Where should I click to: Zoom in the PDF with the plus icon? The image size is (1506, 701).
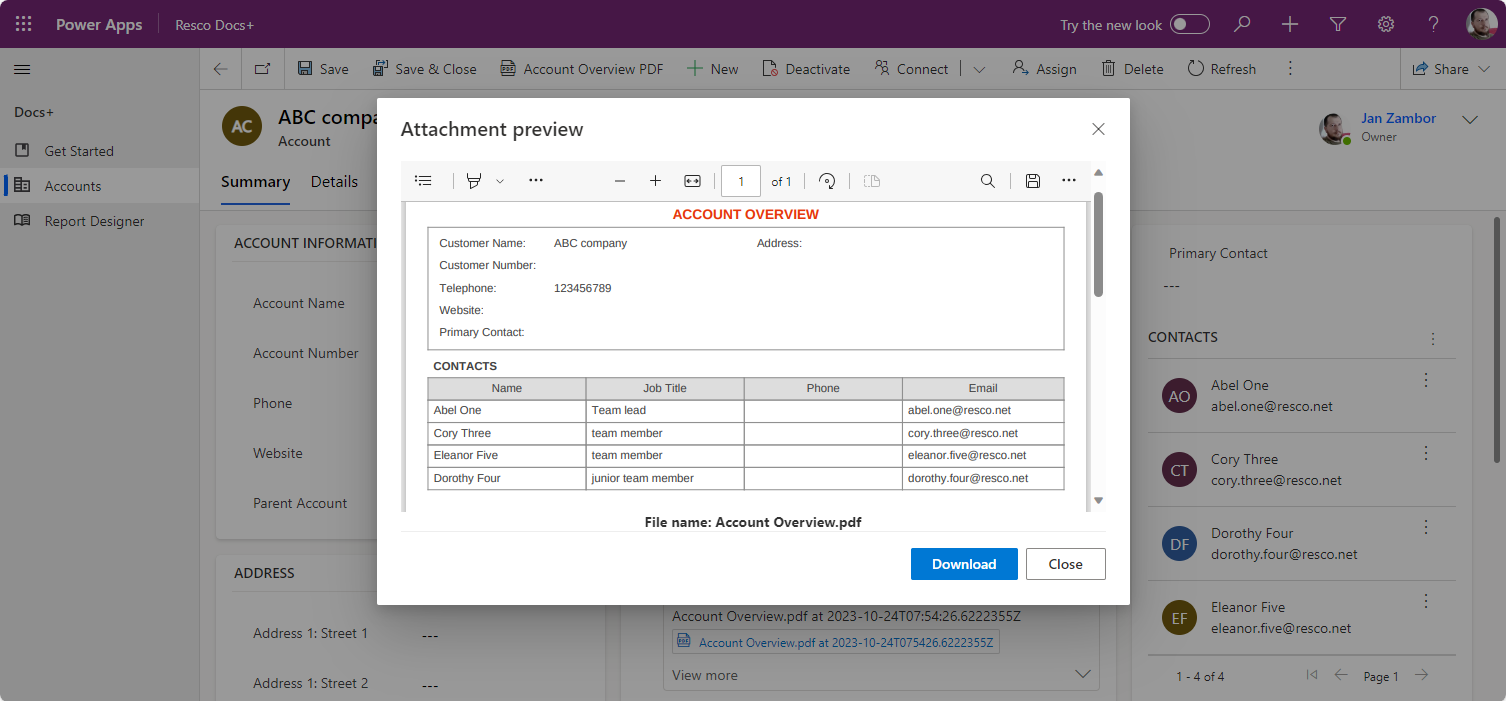point(656,181)
